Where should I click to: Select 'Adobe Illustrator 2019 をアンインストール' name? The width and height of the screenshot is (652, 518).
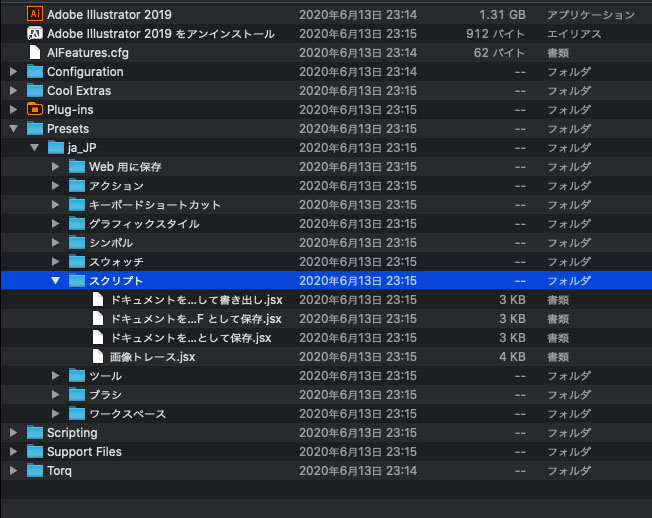click(161, 34)
